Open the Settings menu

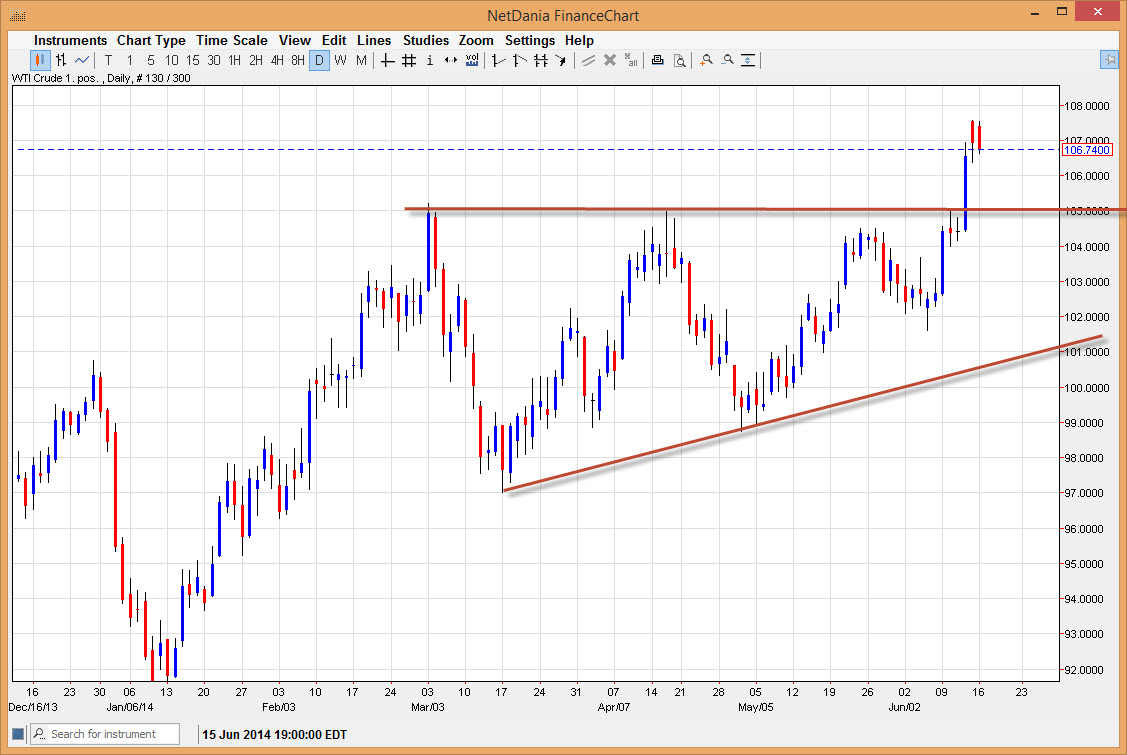tap(530, 40)
